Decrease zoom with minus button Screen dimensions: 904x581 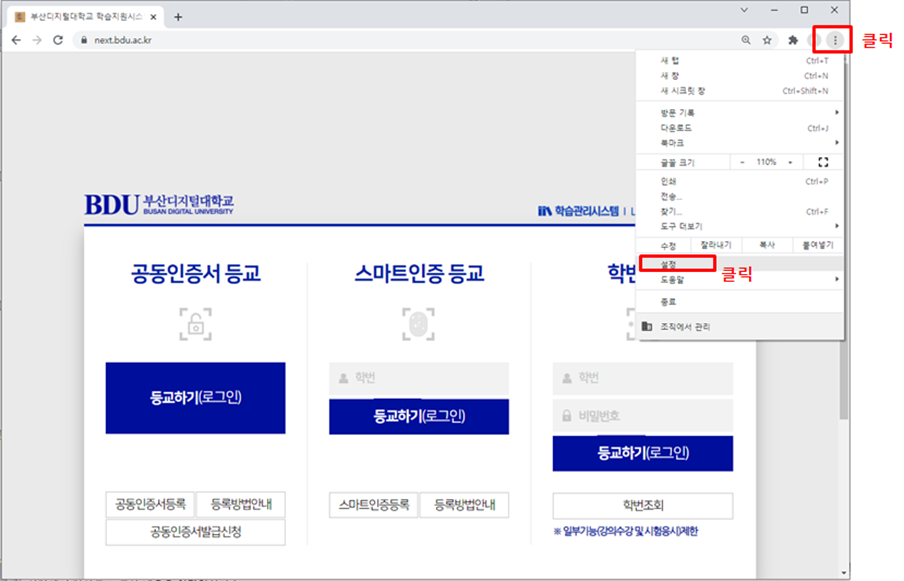742,162
